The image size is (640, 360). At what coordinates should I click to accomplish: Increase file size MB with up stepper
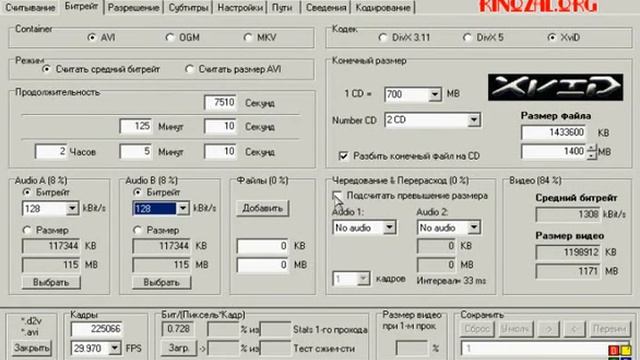[x=591, y=149]
